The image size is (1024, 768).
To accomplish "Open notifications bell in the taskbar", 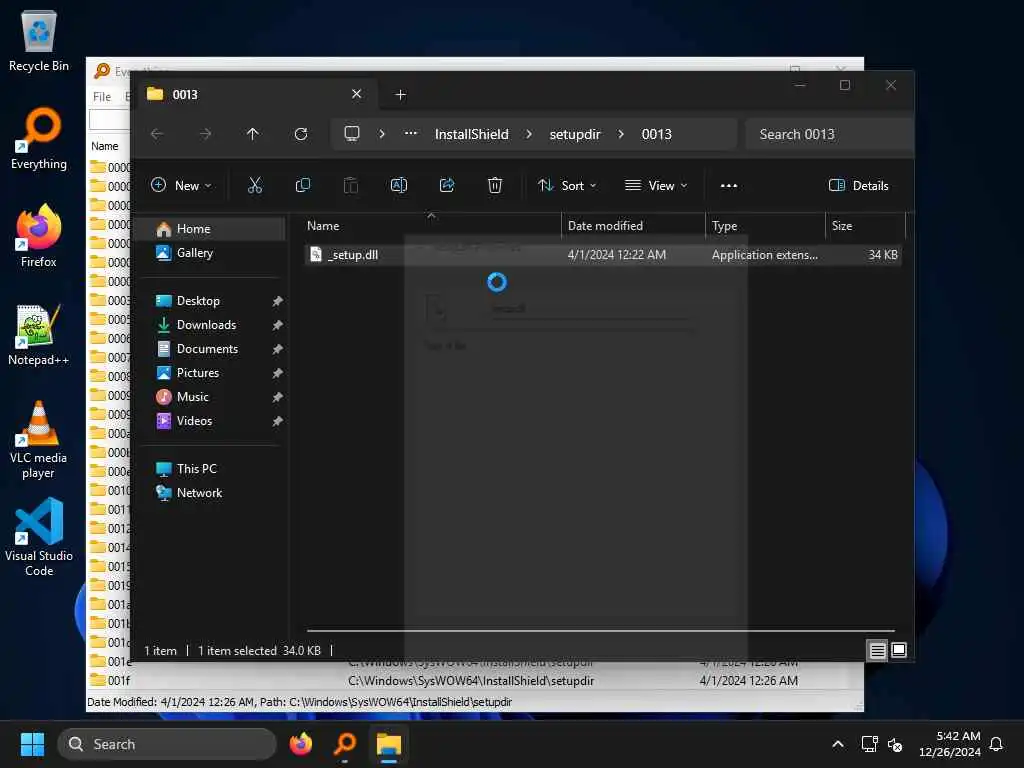I will click(x=996, y=744).
